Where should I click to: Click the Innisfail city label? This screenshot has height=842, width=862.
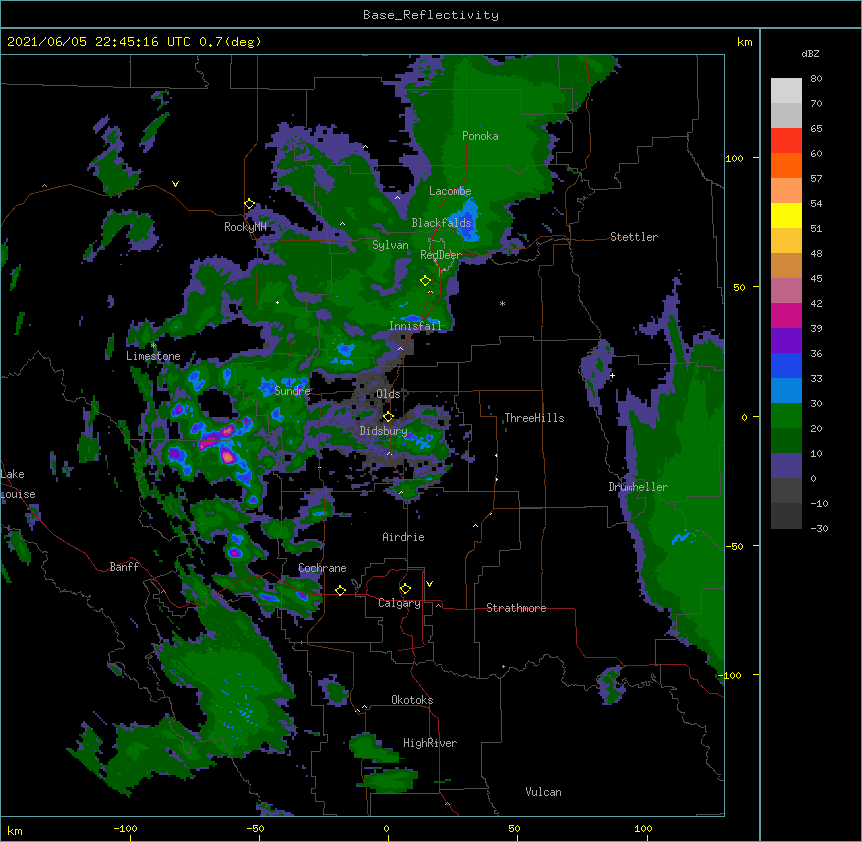415,326
